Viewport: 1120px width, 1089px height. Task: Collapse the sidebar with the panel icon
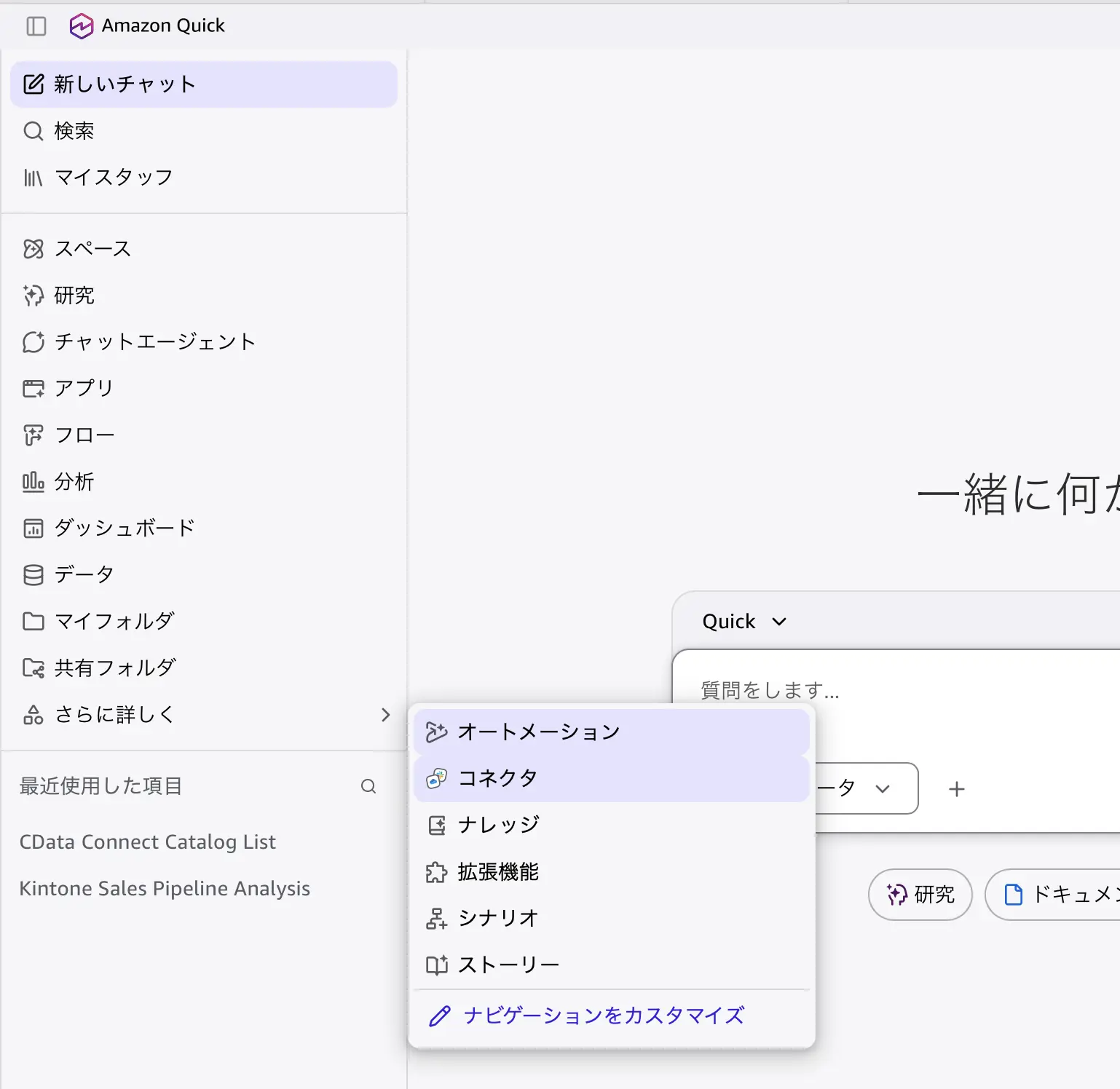(36, 26)
